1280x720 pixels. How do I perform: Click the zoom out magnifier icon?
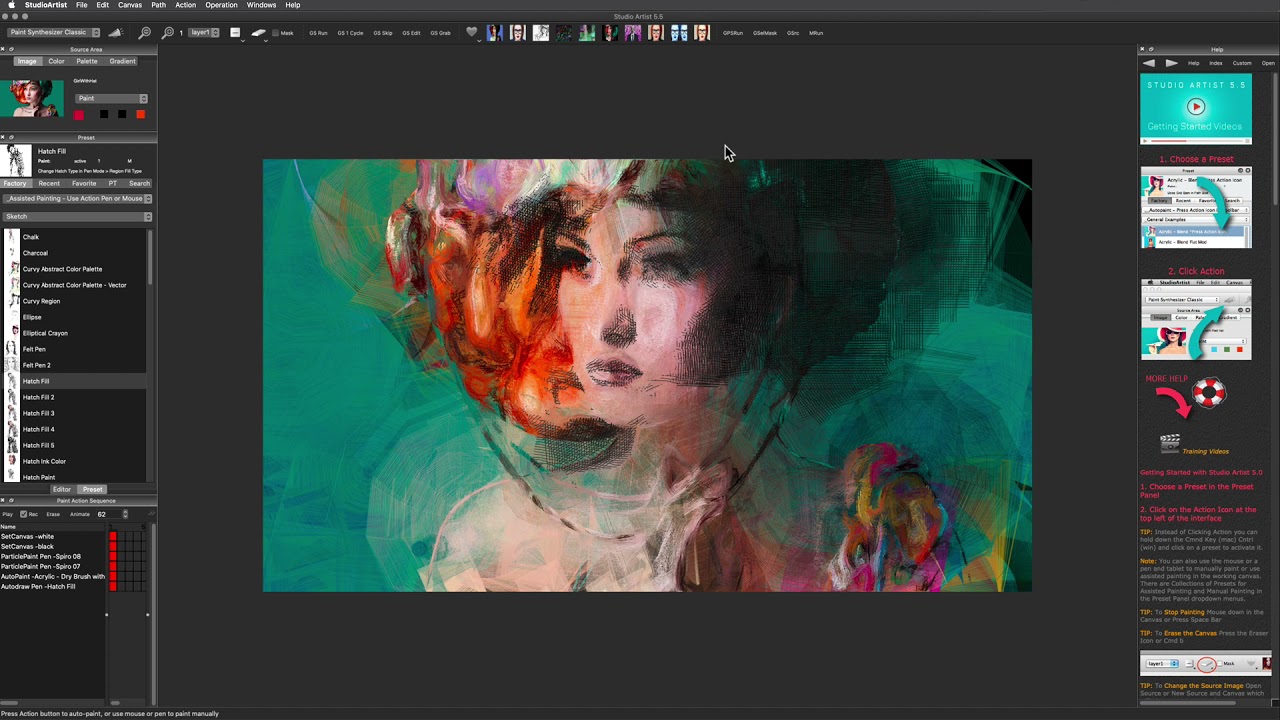(x=145, y=33)
